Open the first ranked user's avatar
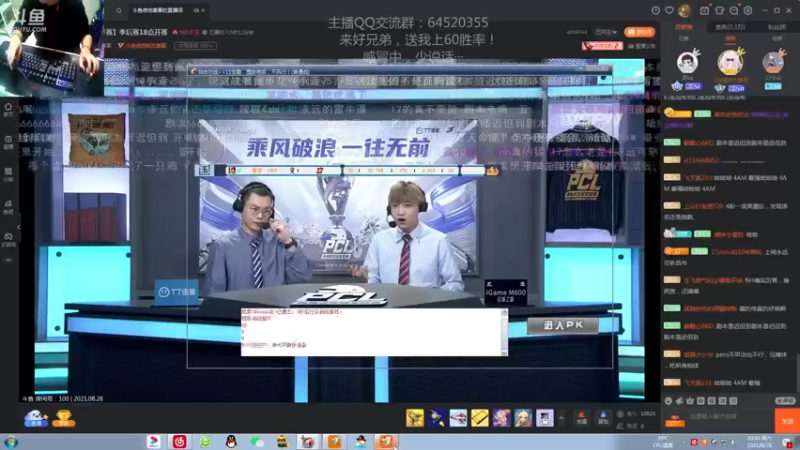800x450 pixels. (687, 62)
